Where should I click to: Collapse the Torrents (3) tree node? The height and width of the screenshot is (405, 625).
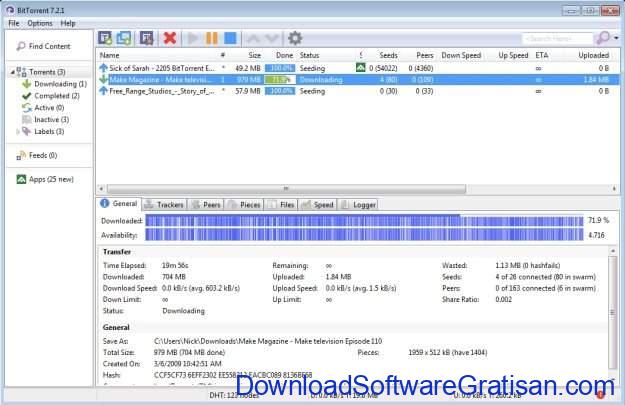tap(12, 72)
